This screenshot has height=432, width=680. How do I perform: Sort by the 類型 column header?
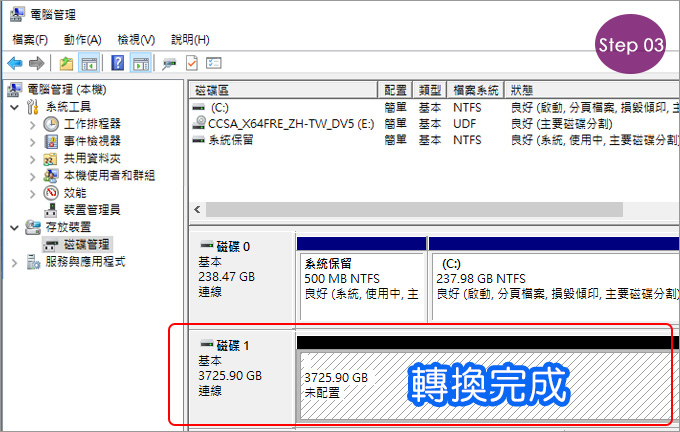[x=430, y=90]
